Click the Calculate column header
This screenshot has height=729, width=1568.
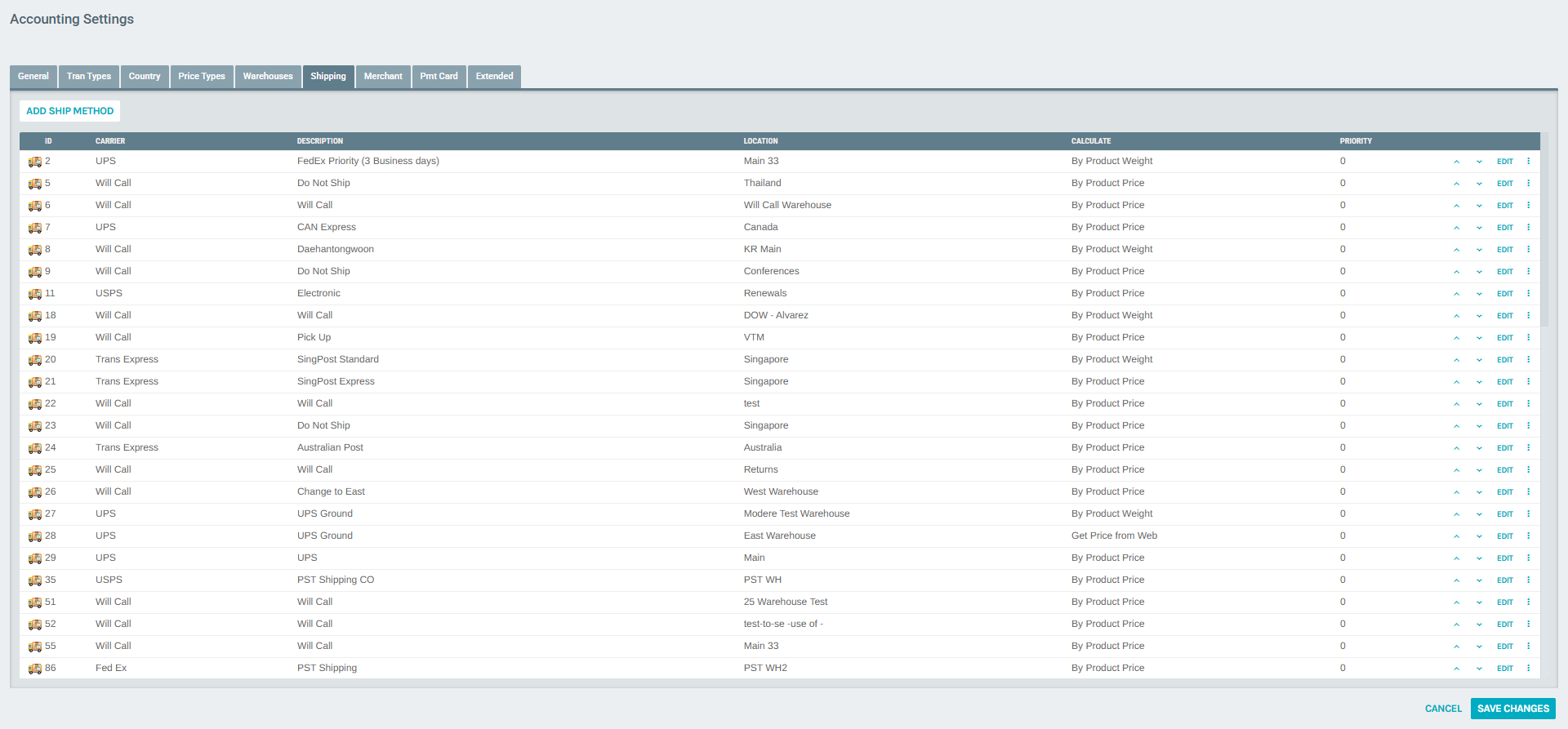[1091, 141]
